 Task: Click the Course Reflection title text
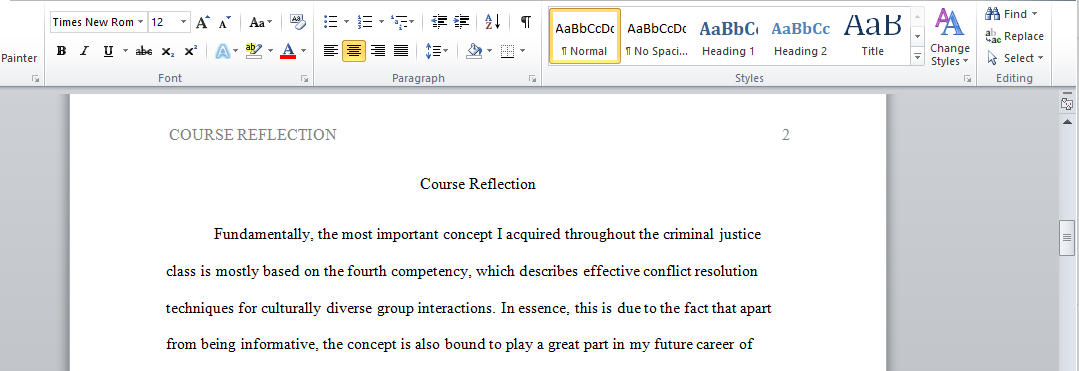478,184
